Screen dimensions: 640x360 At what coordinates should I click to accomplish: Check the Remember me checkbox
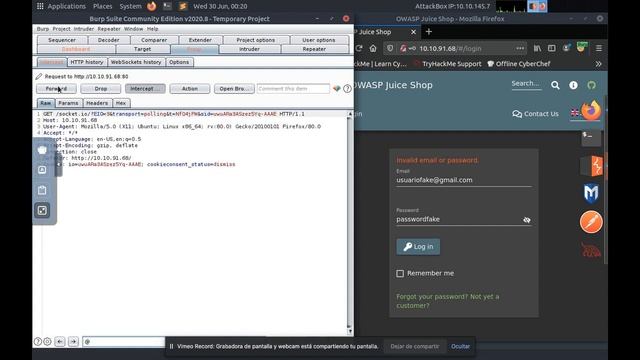[x=400, y=273]
